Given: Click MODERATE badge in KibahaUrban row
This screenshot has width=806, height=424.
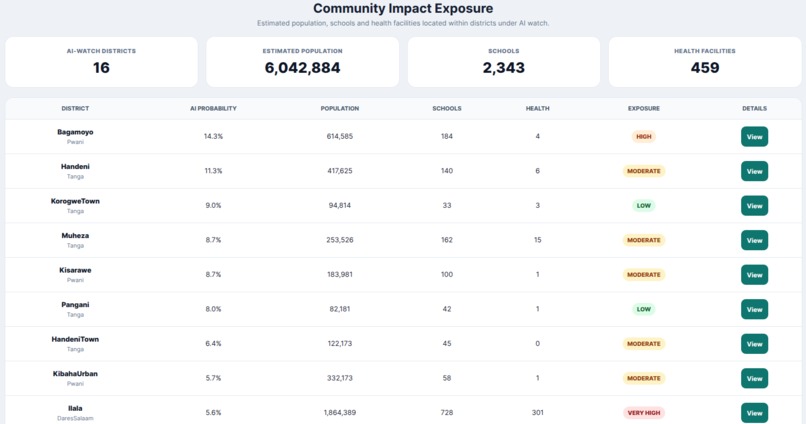Looking at the screenshot, I should click(644, 378).
